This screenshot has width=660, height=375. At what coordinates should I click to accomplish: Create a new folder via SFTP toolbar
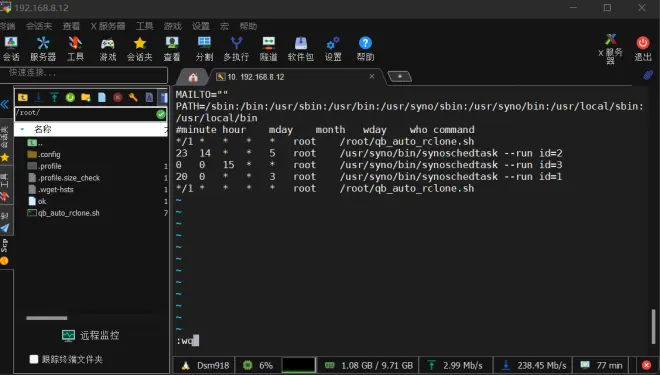(x=86, y=97)
